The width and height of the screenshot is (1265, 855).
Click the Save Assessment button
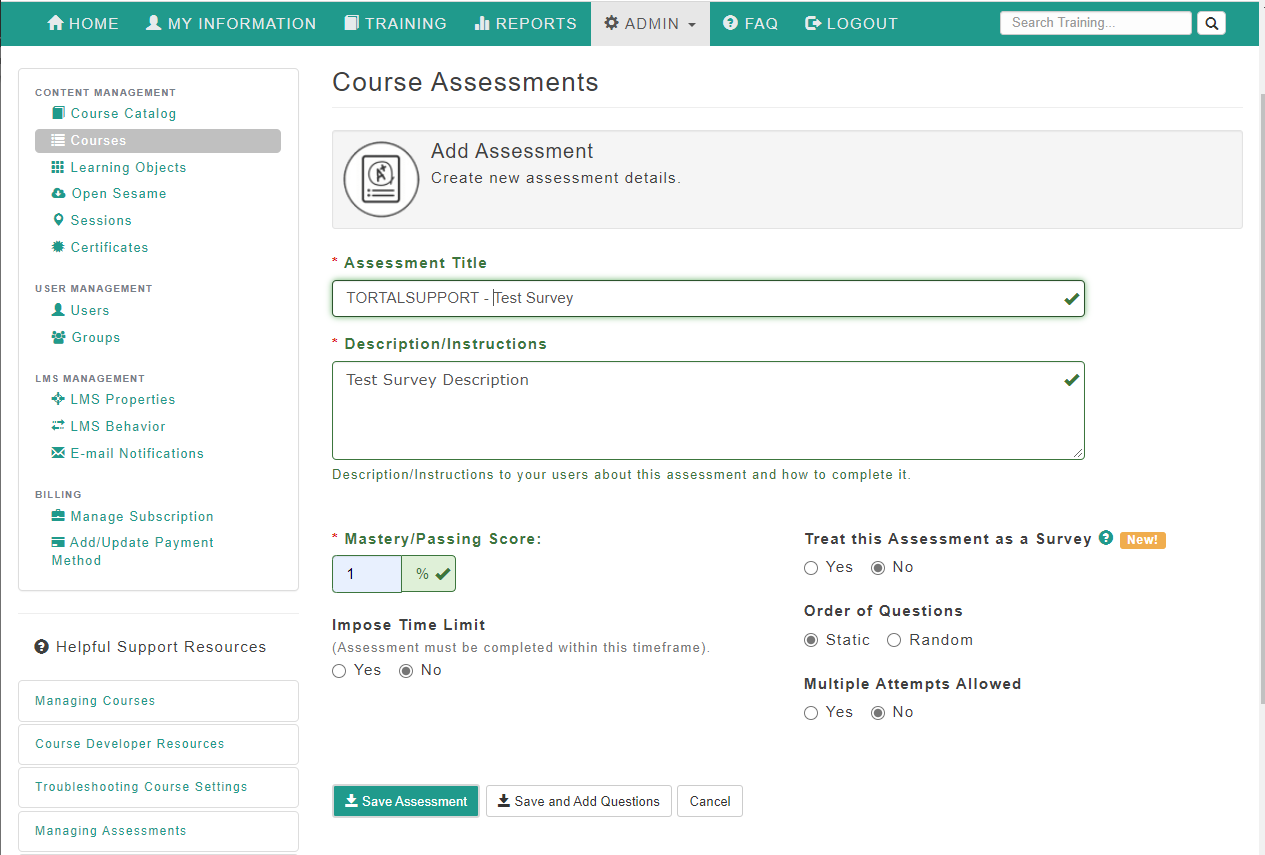point(406,801)
